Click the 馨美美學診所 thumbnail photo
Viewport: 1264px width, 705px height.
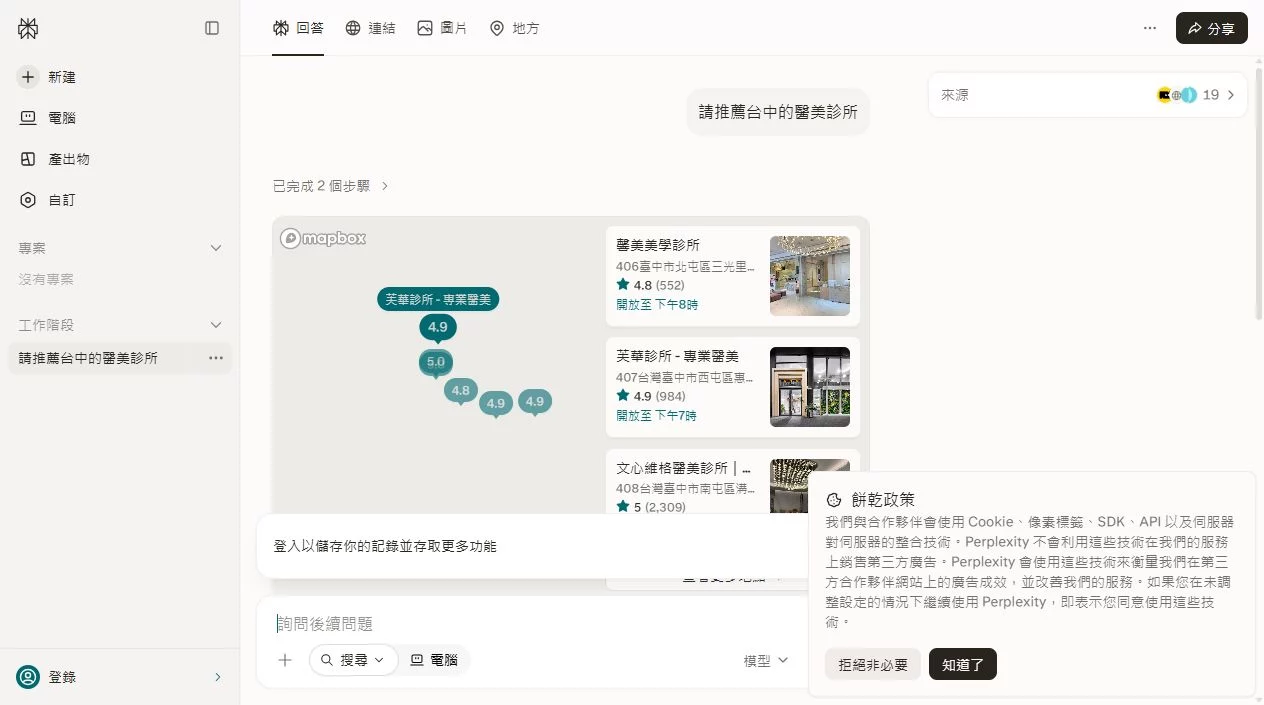(x=809, y=275)
